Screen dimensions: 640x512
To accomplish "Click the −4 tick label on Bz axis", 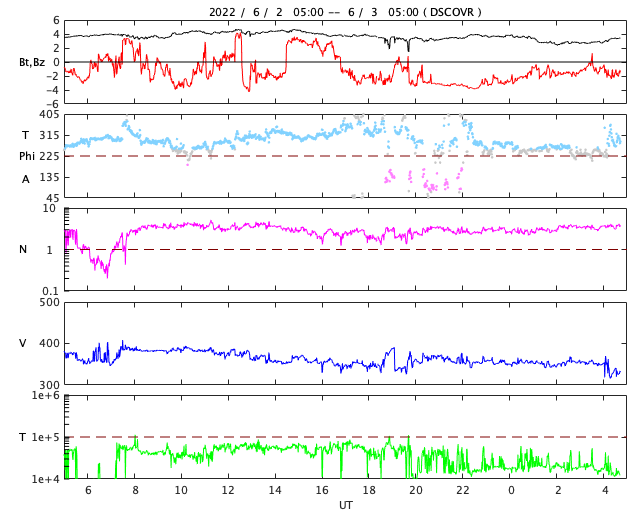I will [52, 90].
